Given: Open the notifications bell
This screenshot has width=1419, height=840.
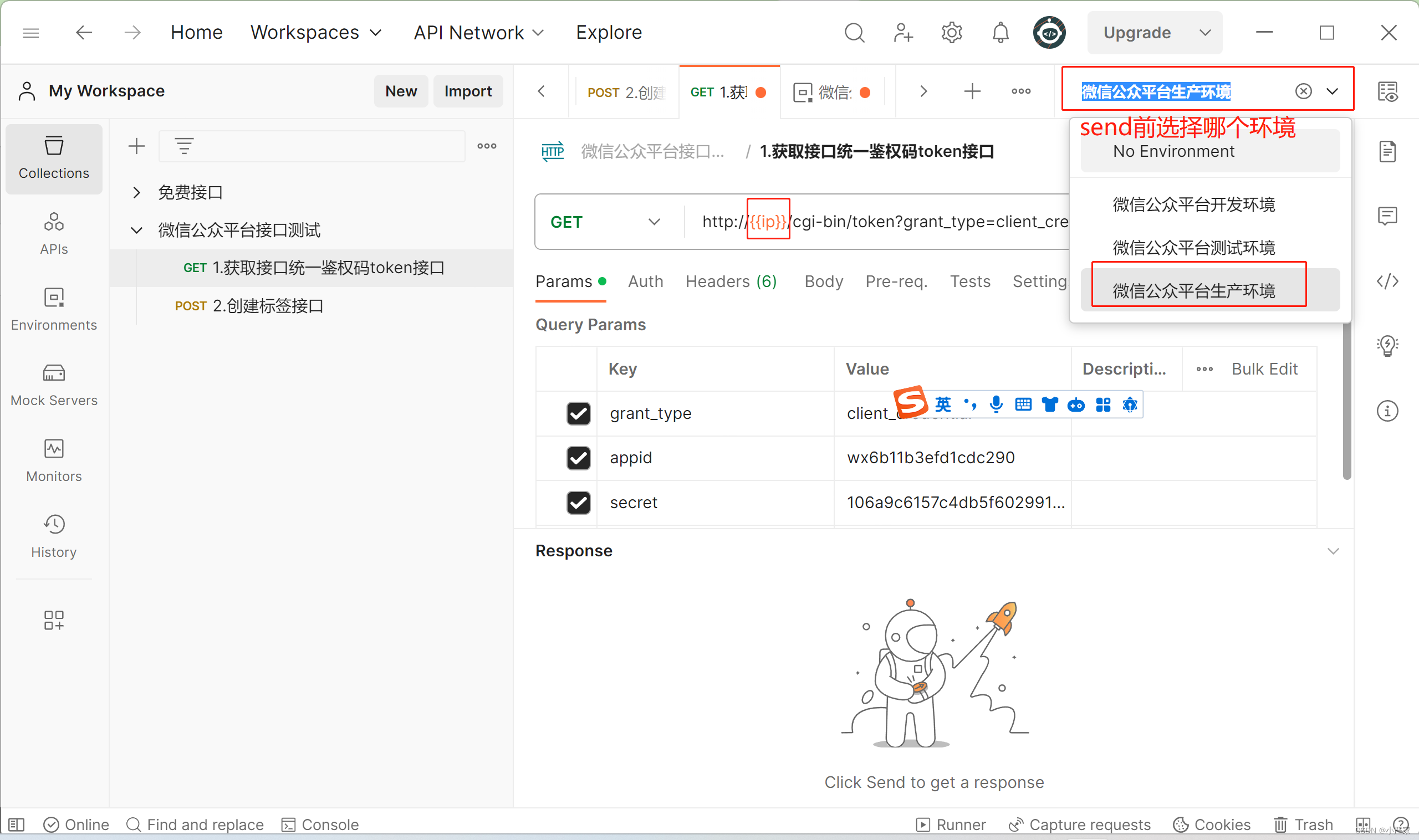Looking at the screenshot, I should [1001, 33].
